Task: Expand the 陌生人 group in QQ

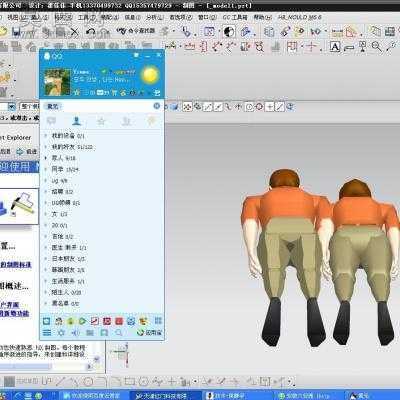Action: click(66, 292)
